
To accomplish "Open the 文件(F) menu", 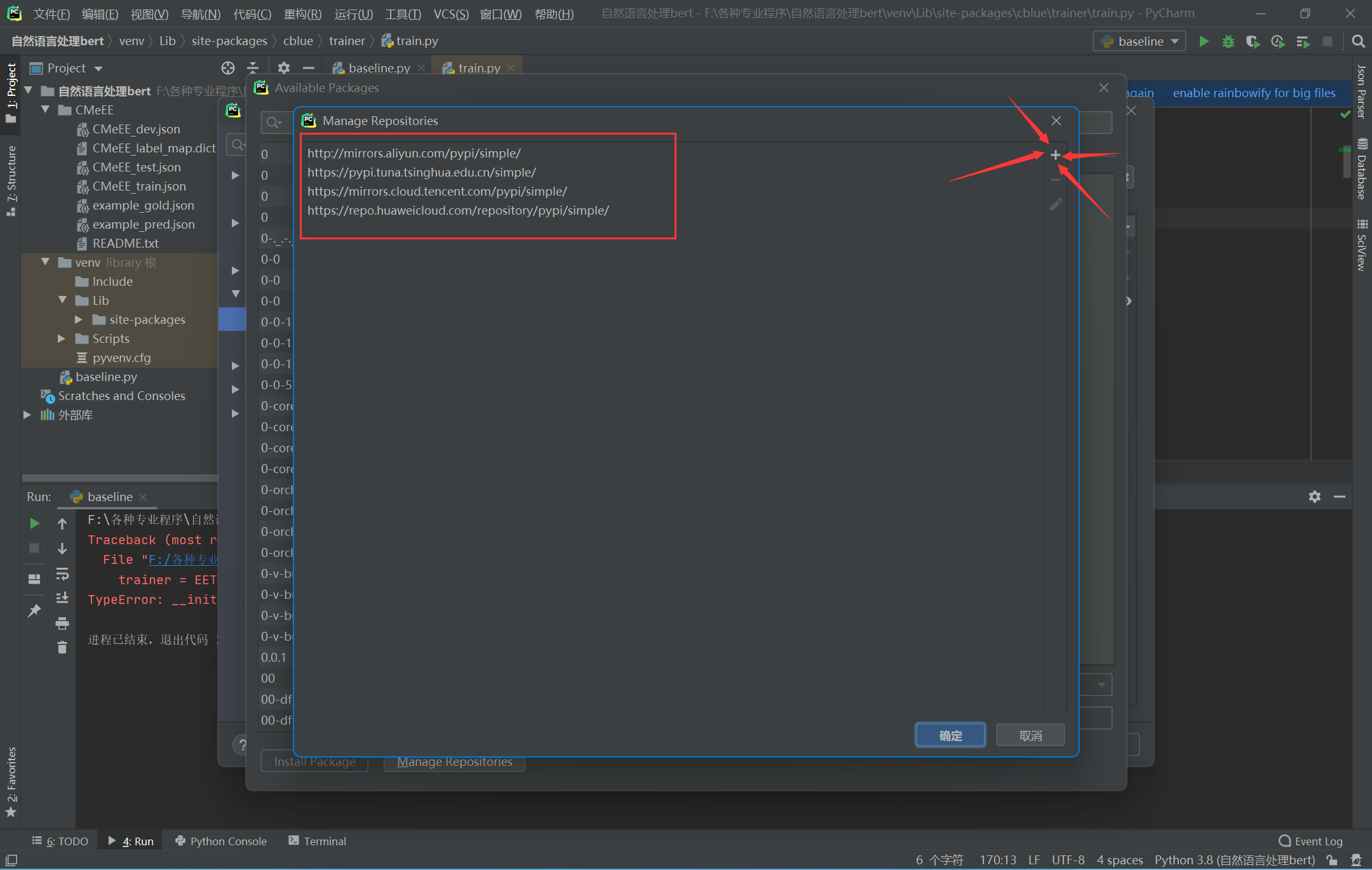I will (x=51, y=14).
